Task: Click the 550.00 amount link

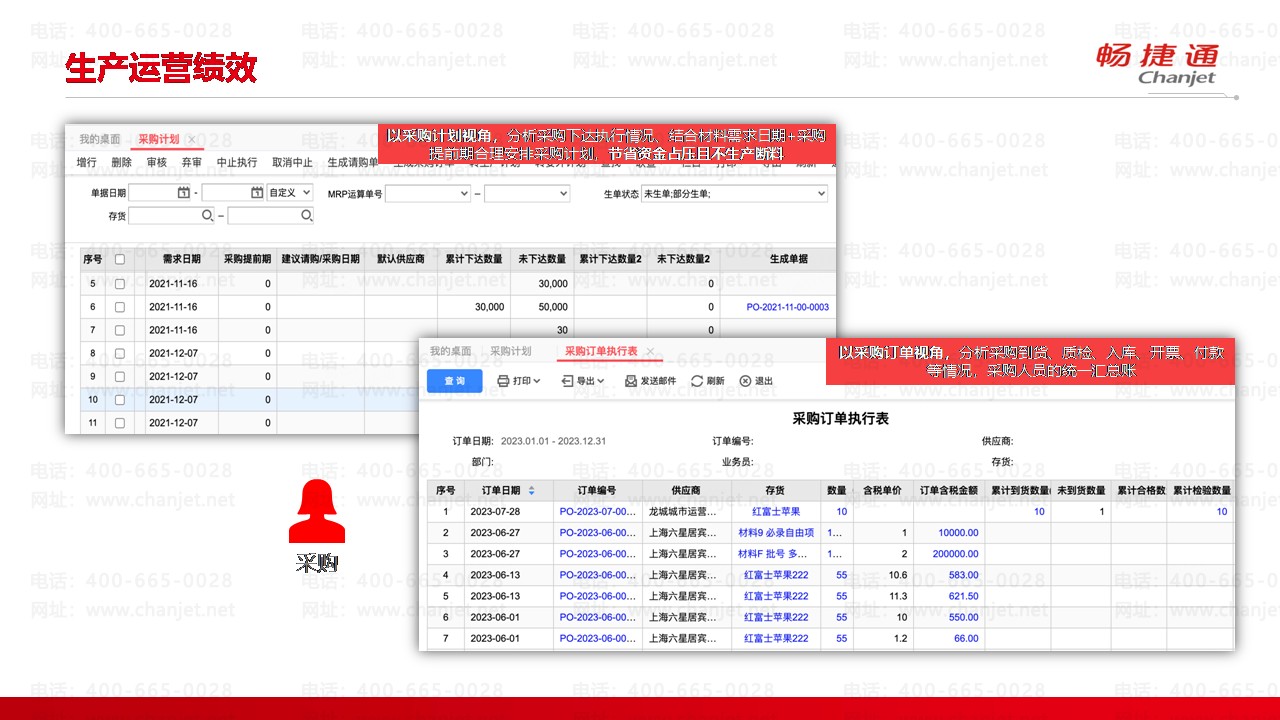Action: tap(964, 617)
